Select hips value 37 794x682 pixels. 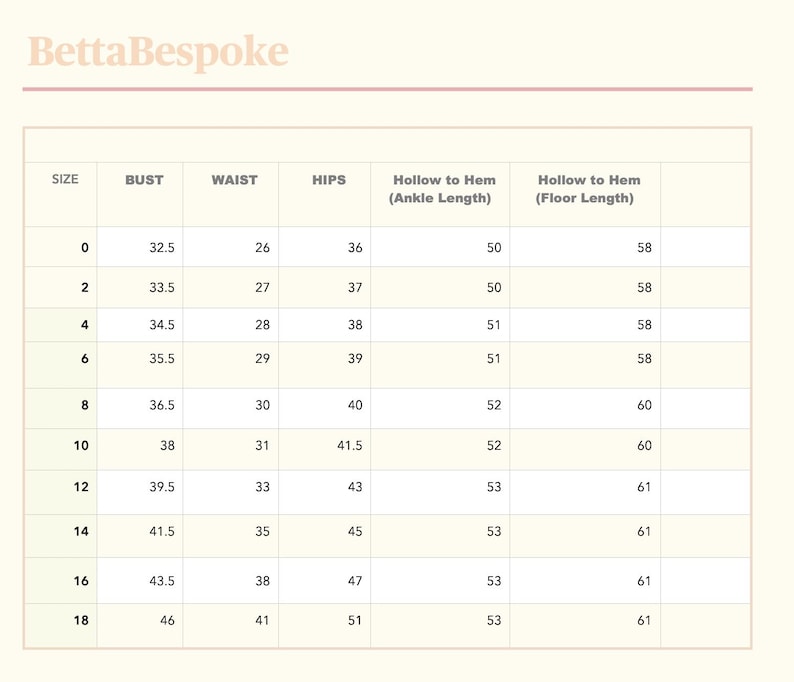[355, 288]
